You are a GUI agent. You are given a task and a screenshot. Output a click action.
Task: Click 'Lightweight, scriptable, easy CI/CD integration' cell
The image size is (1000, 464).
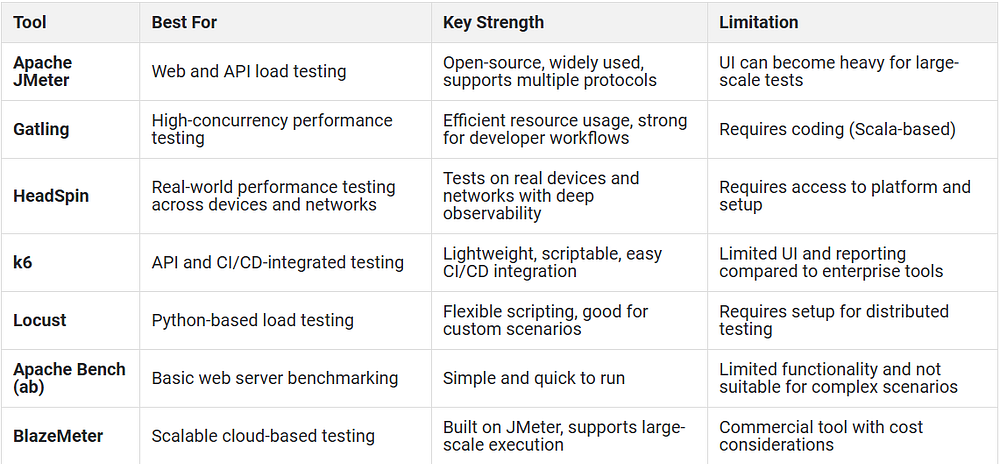click(x=552, y=262)
